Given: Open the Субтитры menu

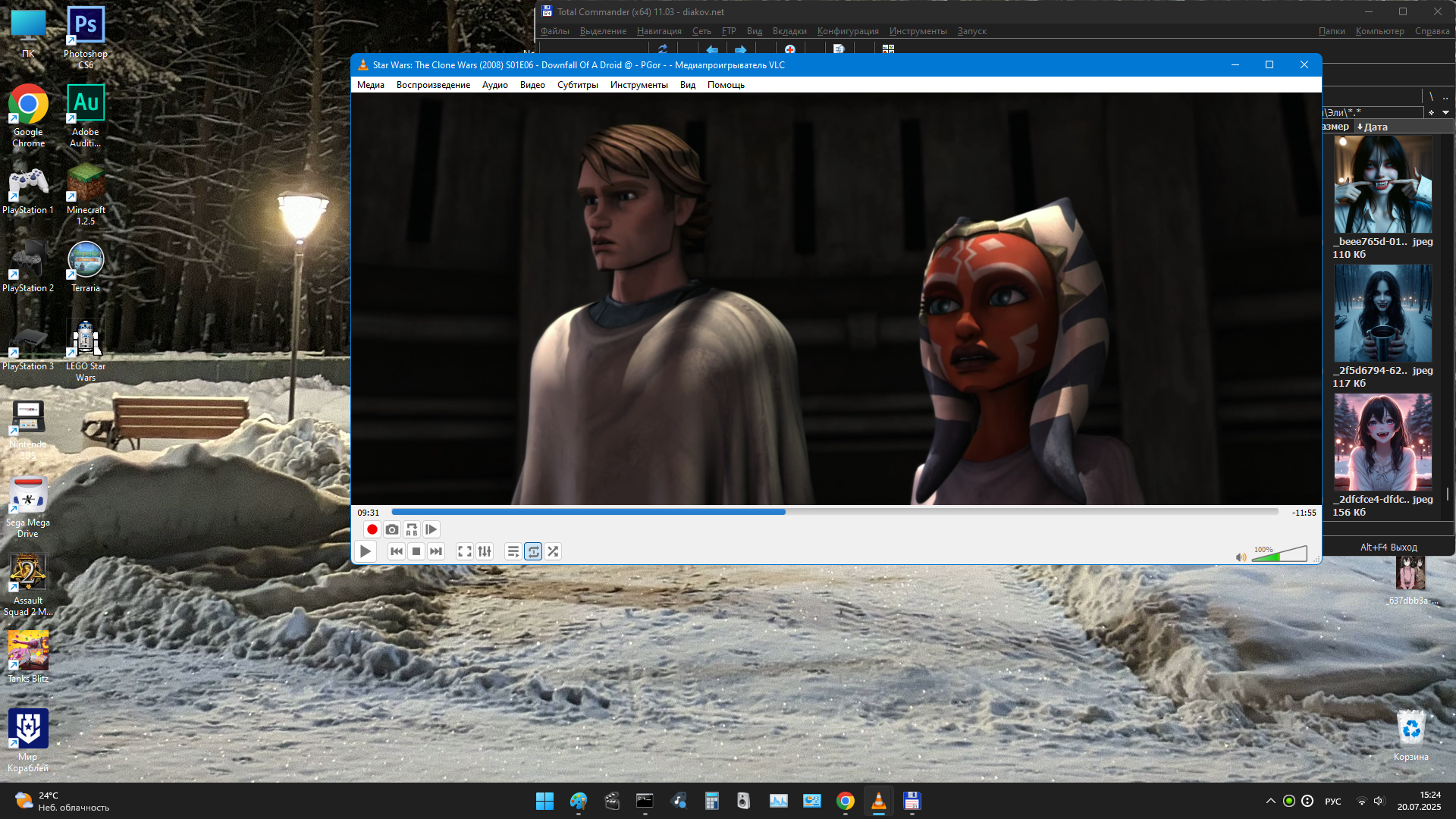Looking at the screenshot, I should coord(577,85).
